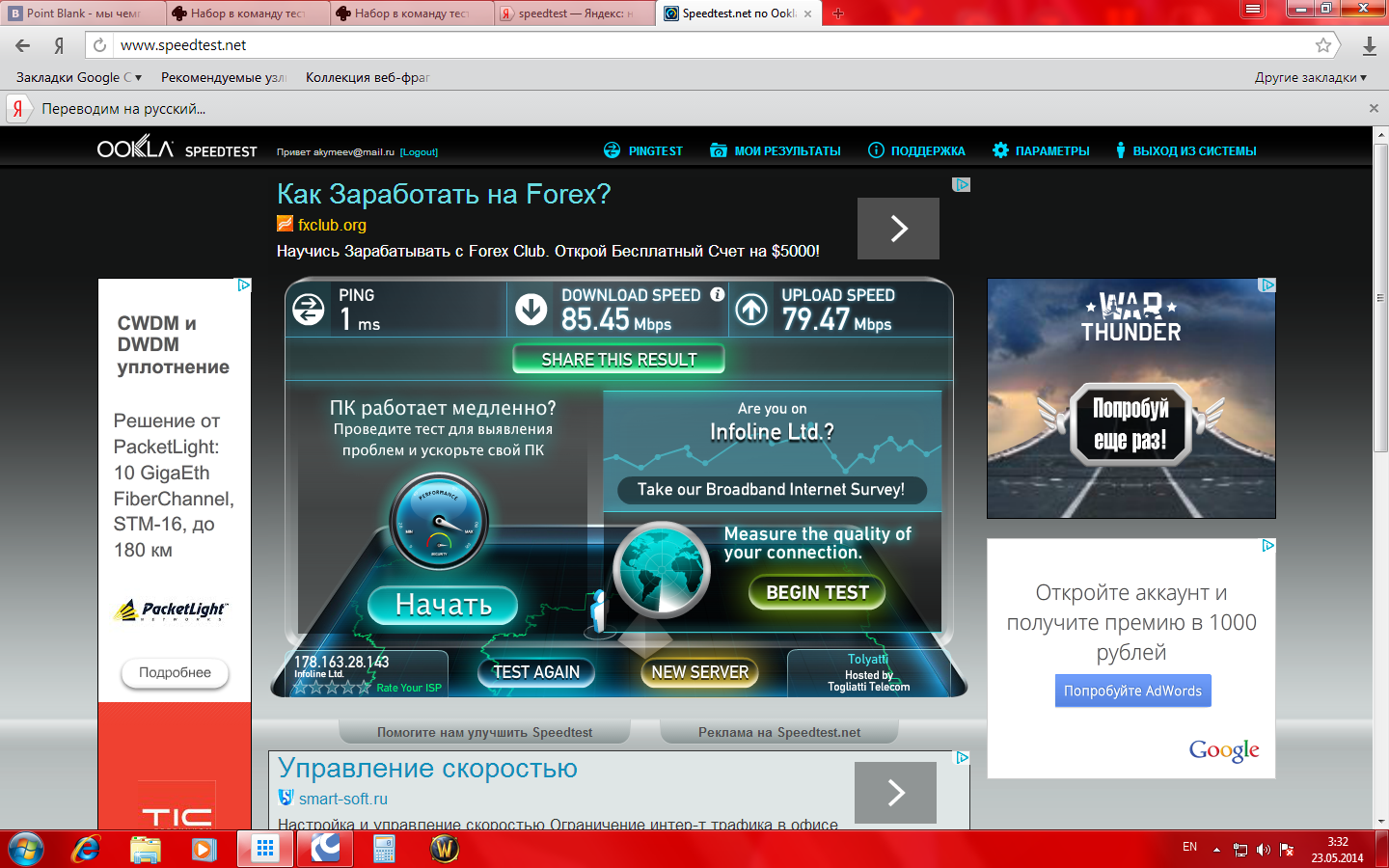The height and width of the screenshot is (868, 1389).
Task: Click the download speed arrow icon
Action: click(531, 310)
